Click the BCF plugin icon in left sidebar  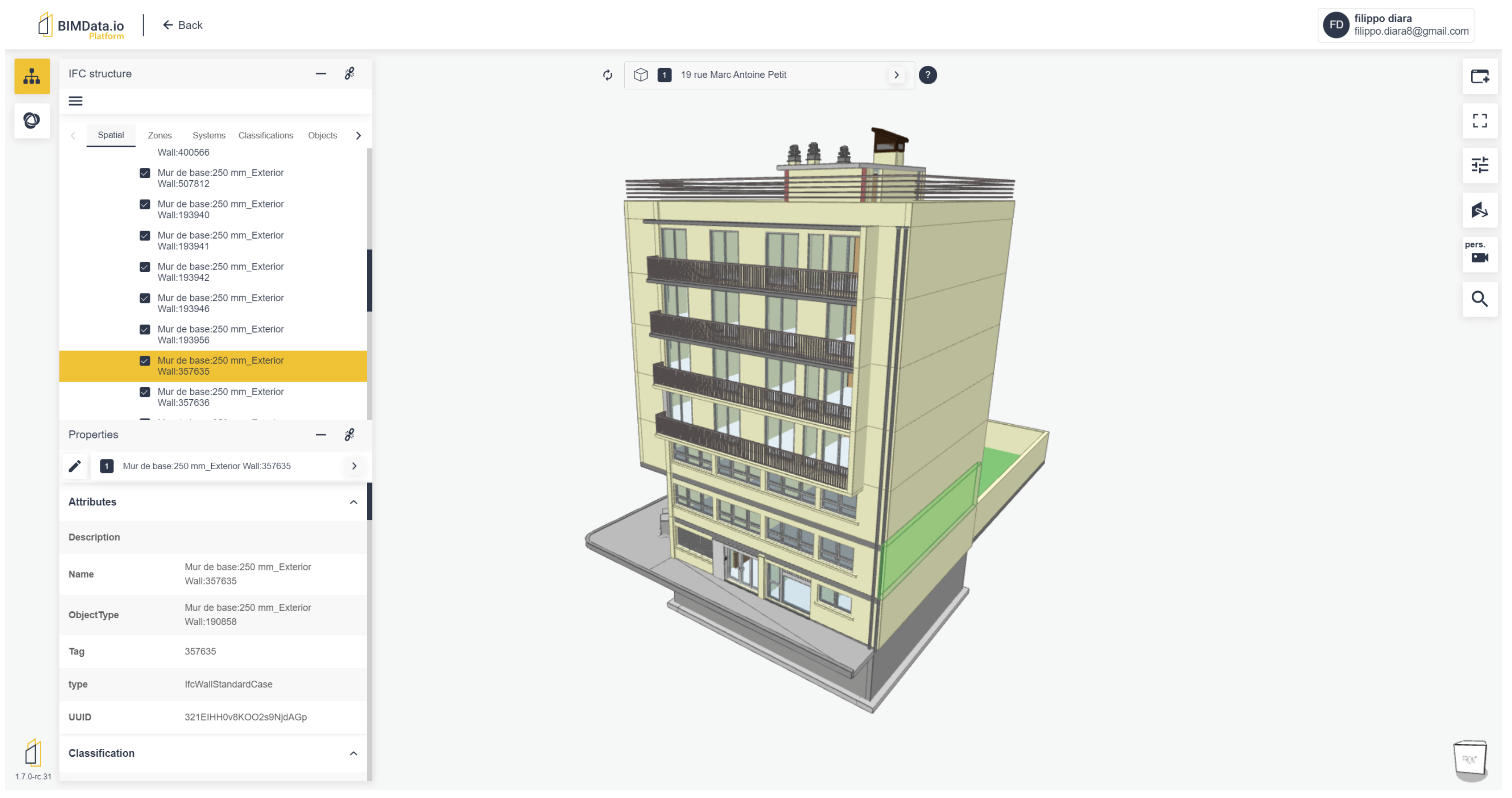[x=31, y=121]
